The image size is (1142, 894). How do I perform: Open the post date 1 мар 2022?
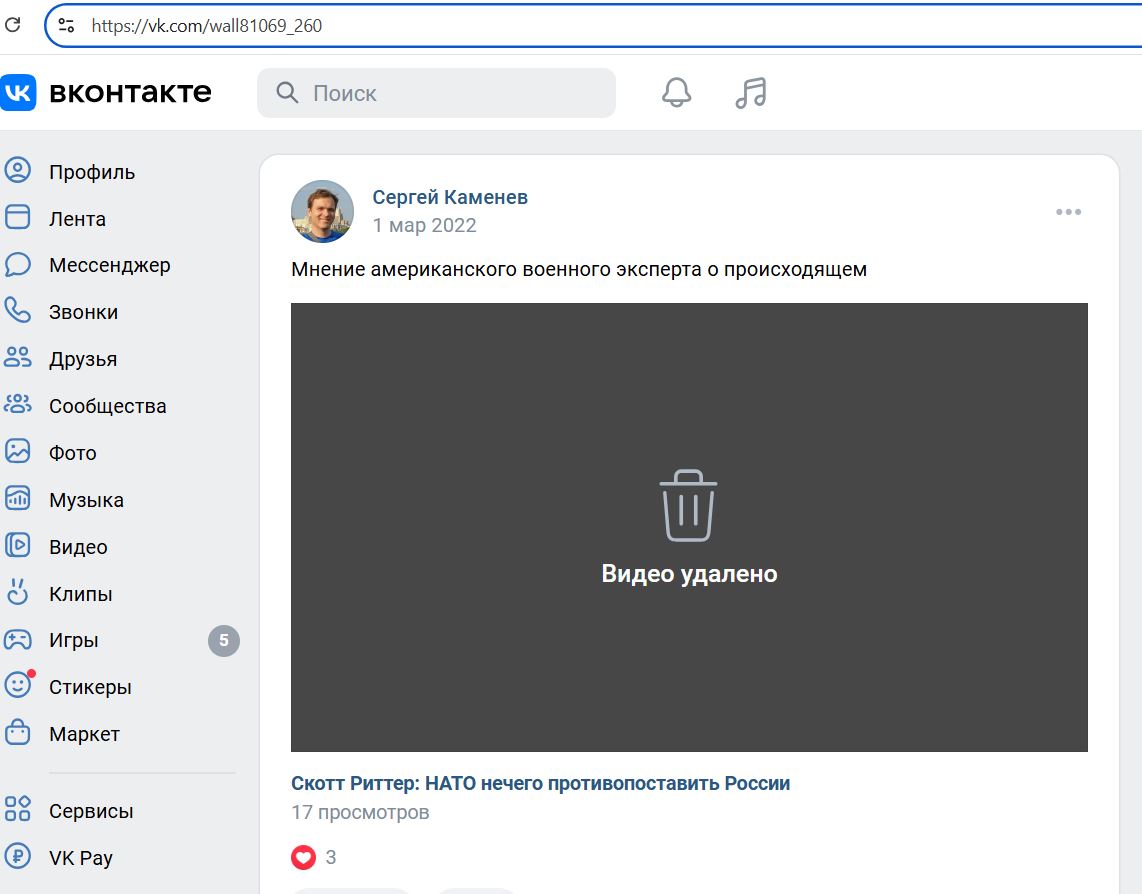425,225
